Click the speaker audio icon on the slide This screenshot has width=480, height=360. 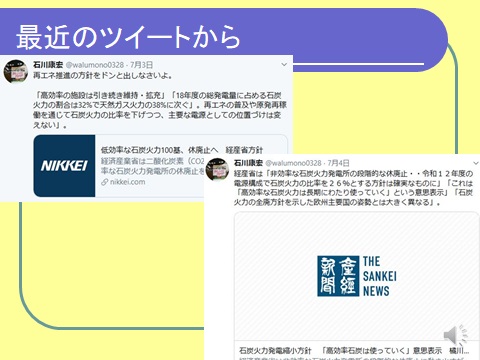point(456,334)
